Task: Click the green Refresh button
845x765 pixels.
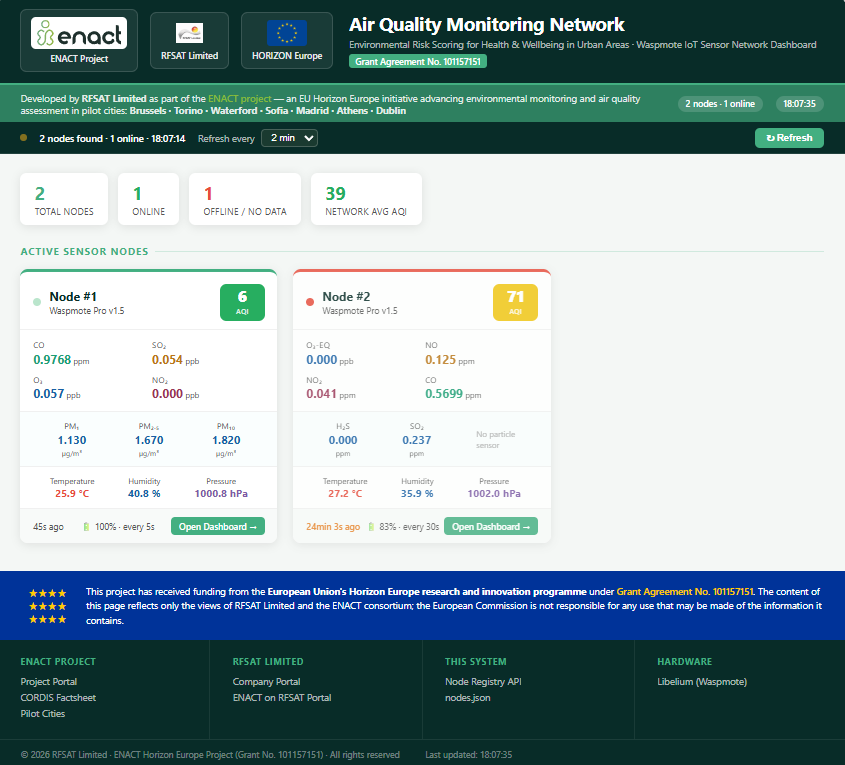Action: (789, 138)
